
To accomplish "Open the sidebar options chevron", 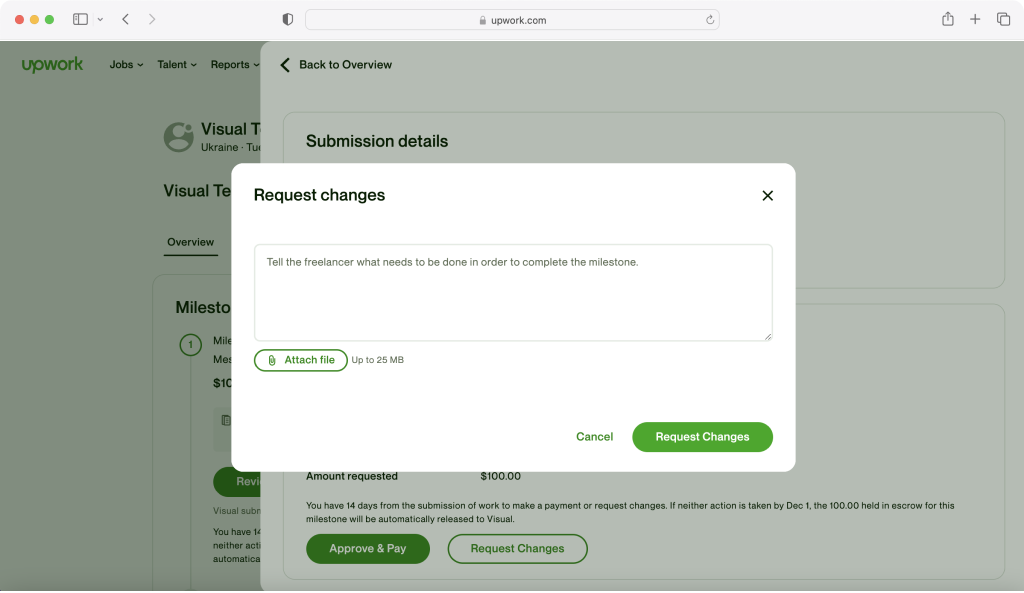I will point(100,19).
